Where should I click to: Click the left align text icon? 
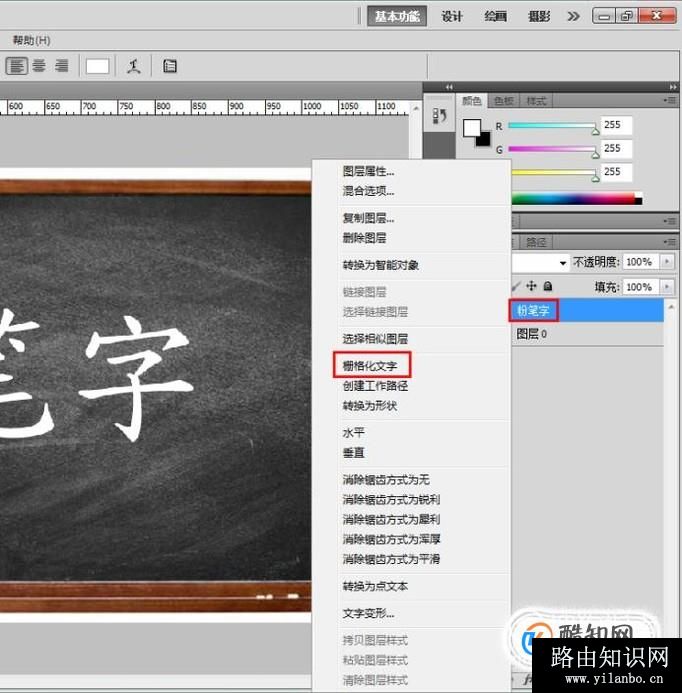pos(17,66)
